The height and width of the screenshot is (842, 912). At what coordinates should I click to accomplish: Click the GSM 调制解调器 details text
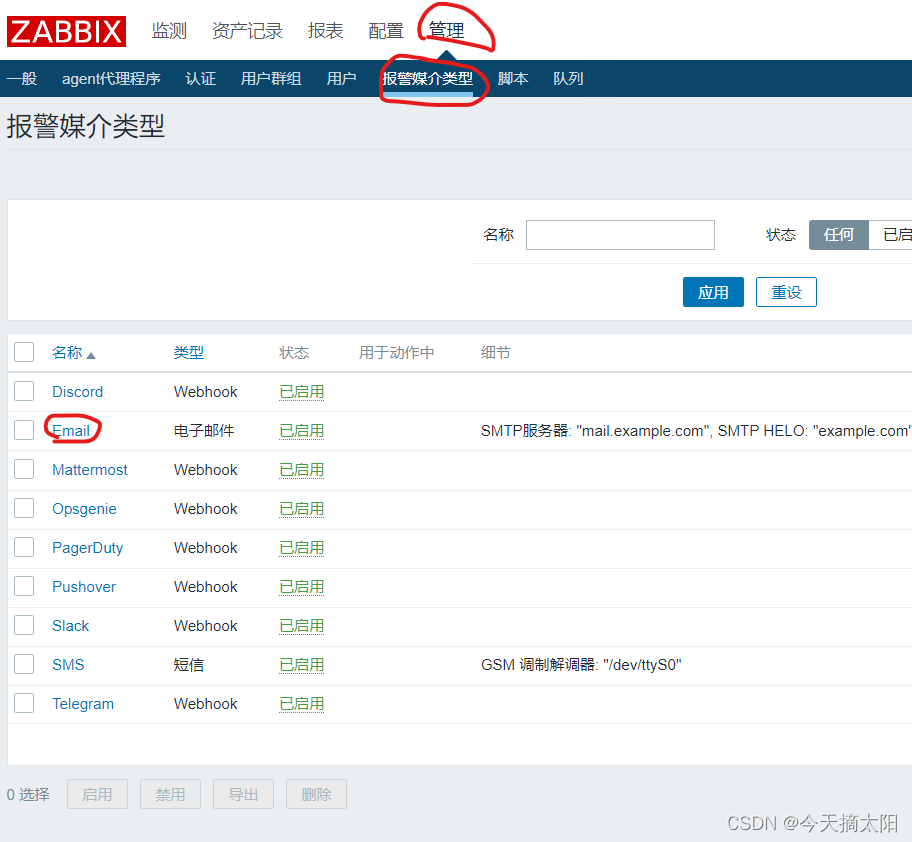pyautogui.click(x=581, y=665)
